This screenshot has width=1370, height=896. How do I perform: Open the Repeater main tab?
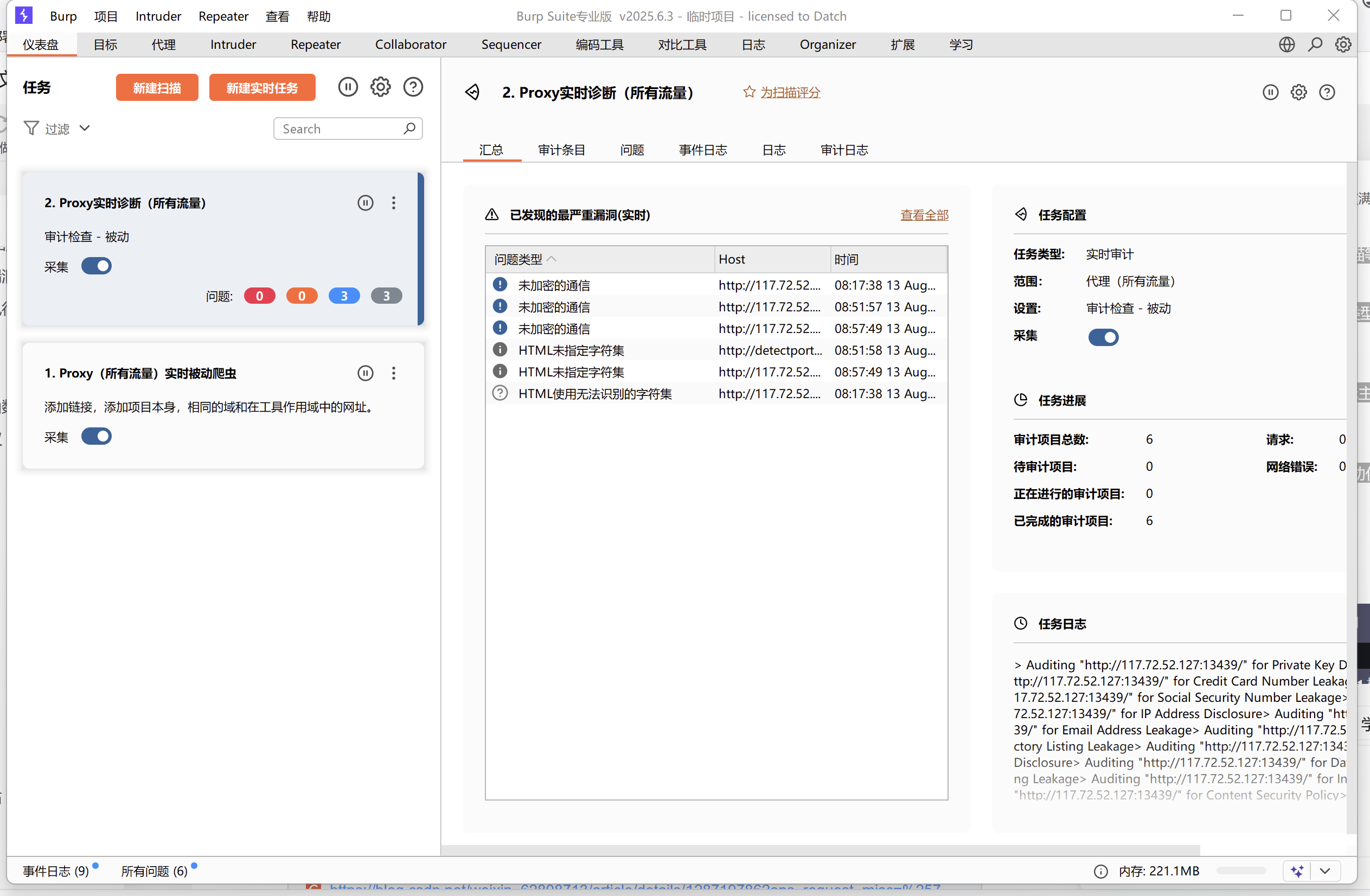(x=316, y=45)
